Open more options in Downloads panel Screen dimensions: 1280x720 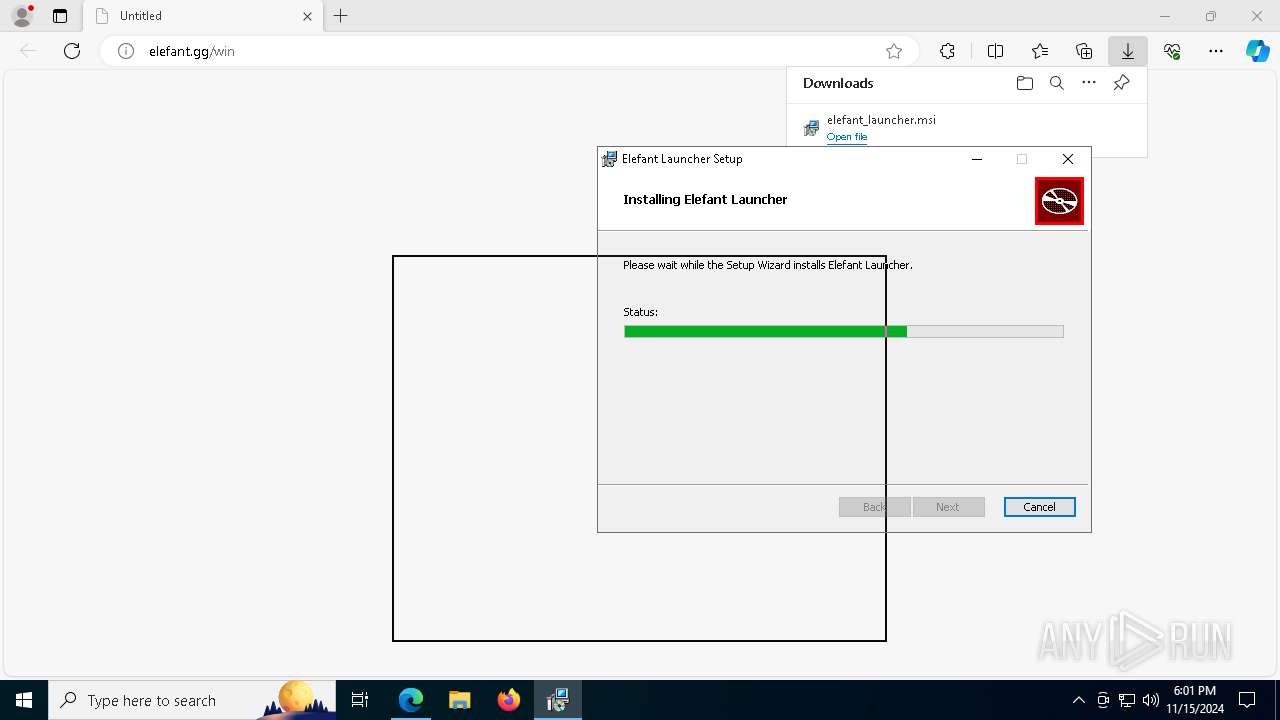point(1089,83)
